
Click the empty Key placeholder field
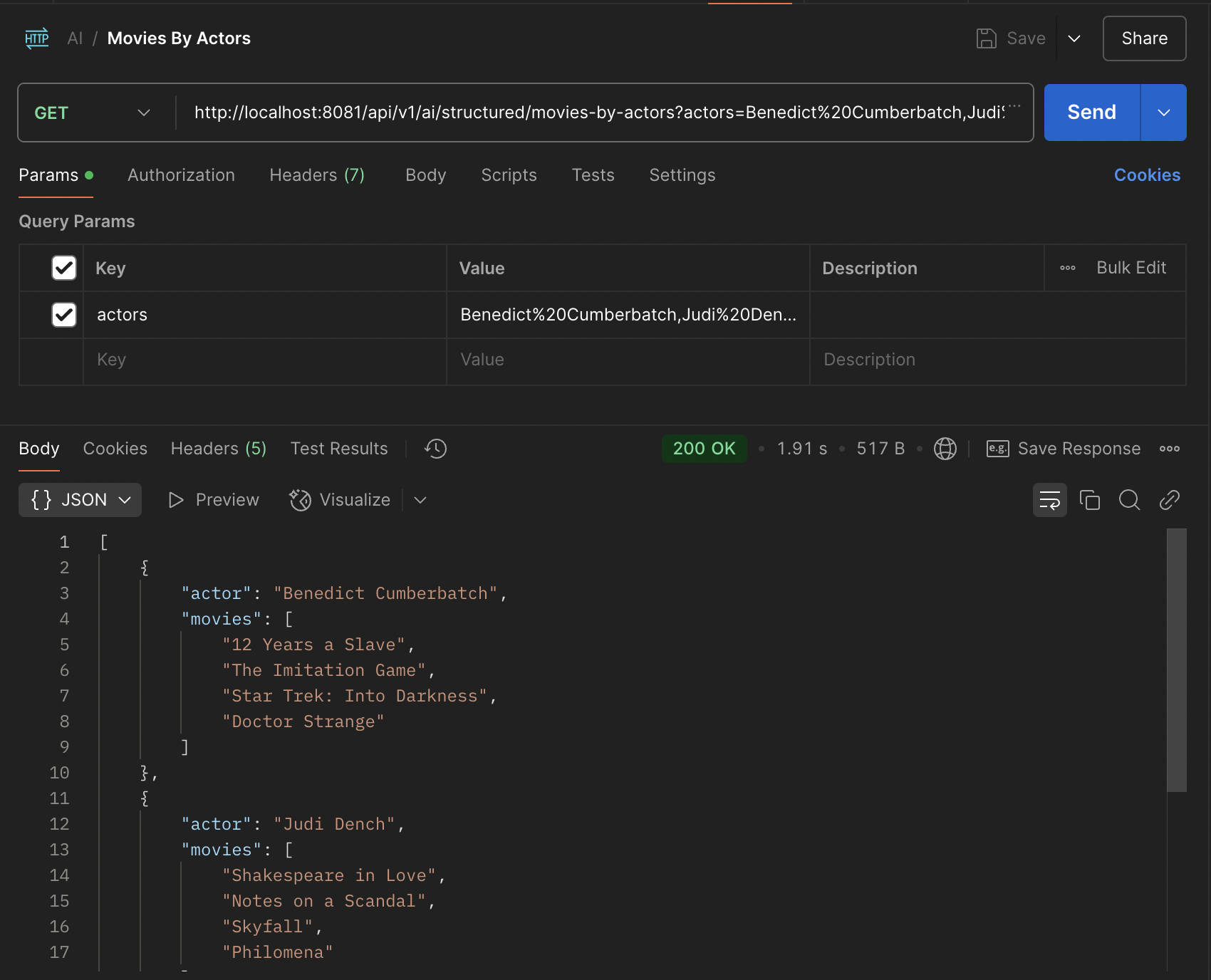point(265,360)
